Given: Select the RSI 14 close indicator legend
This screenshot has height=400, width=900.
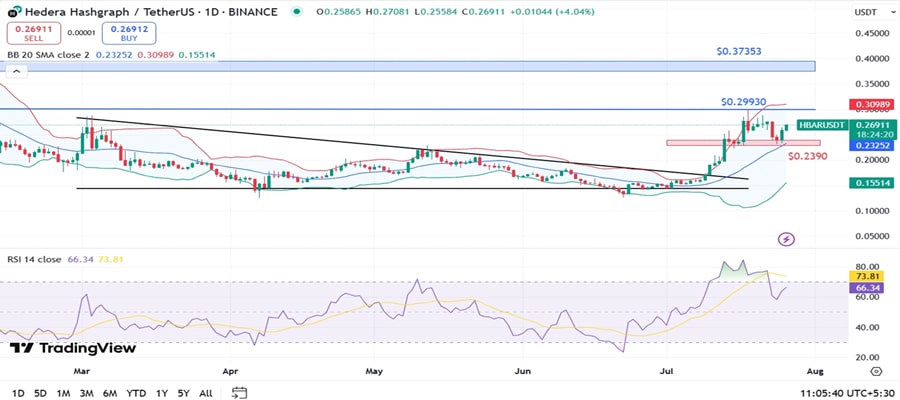Looking at the screenshot, I should (34, 259).
